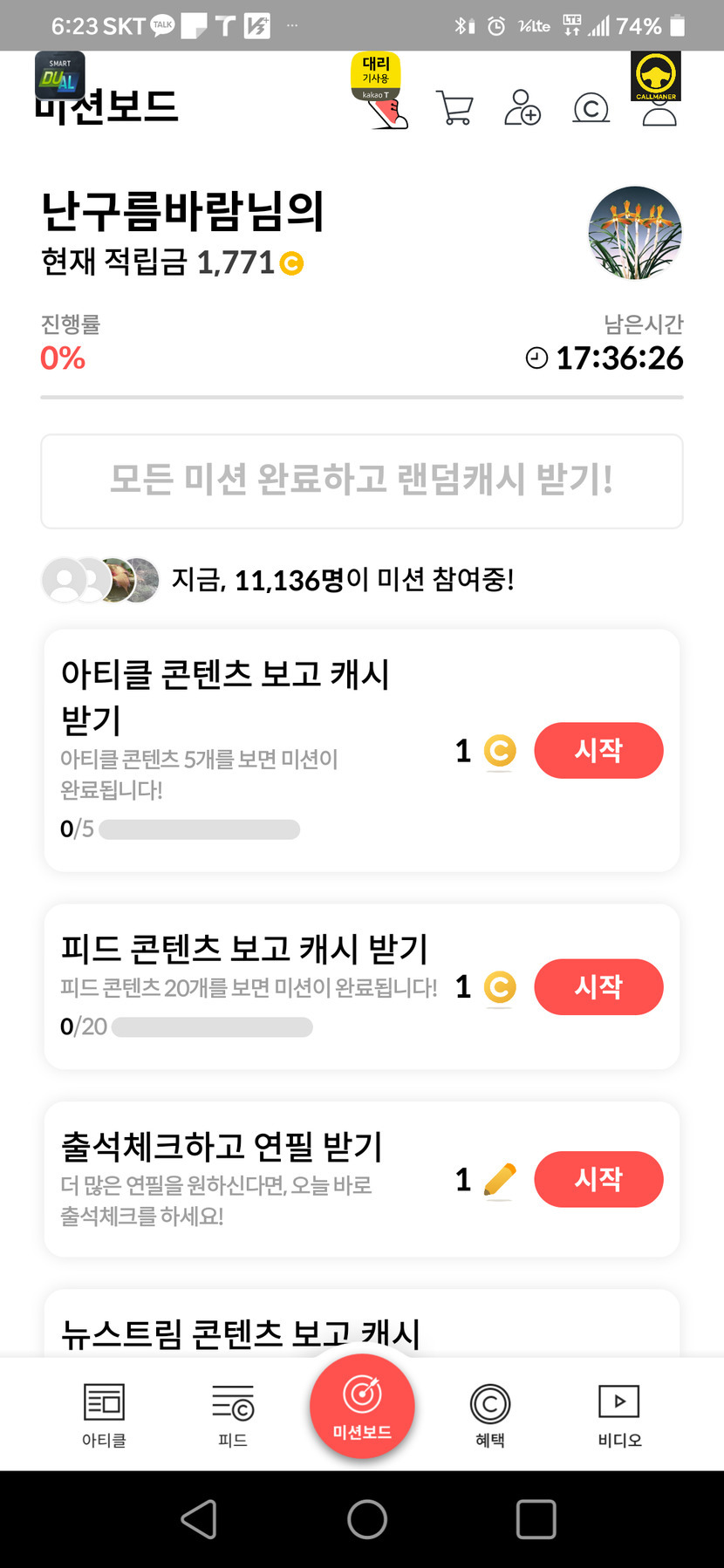Go to the 비디오 tab
Screen dimensions: 724x1568
click(x=619, y=1415)
